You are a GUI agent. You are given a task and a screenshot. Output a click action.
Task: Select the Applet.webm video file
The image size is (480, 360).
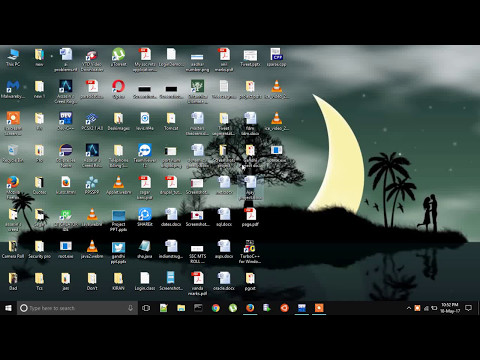(x=118, y=185)
